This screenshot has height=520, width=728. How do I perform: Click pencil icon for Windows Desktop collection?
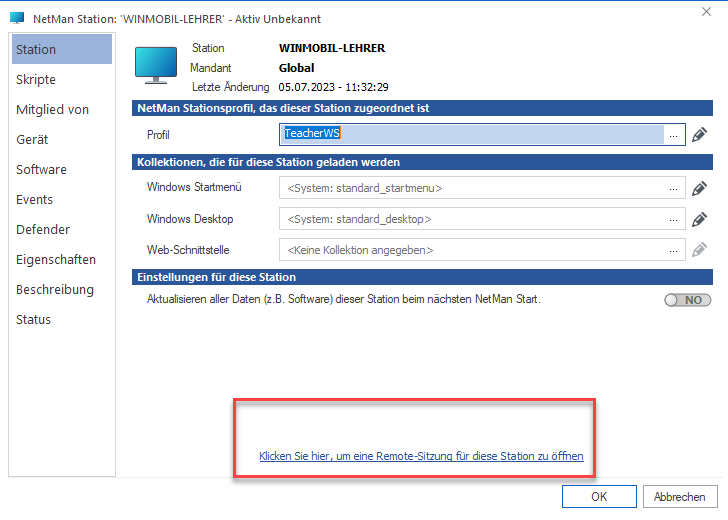(699, 219)
